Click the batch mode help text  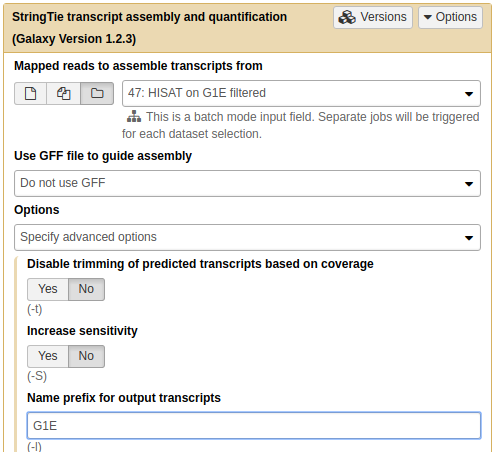coord(301,125)
